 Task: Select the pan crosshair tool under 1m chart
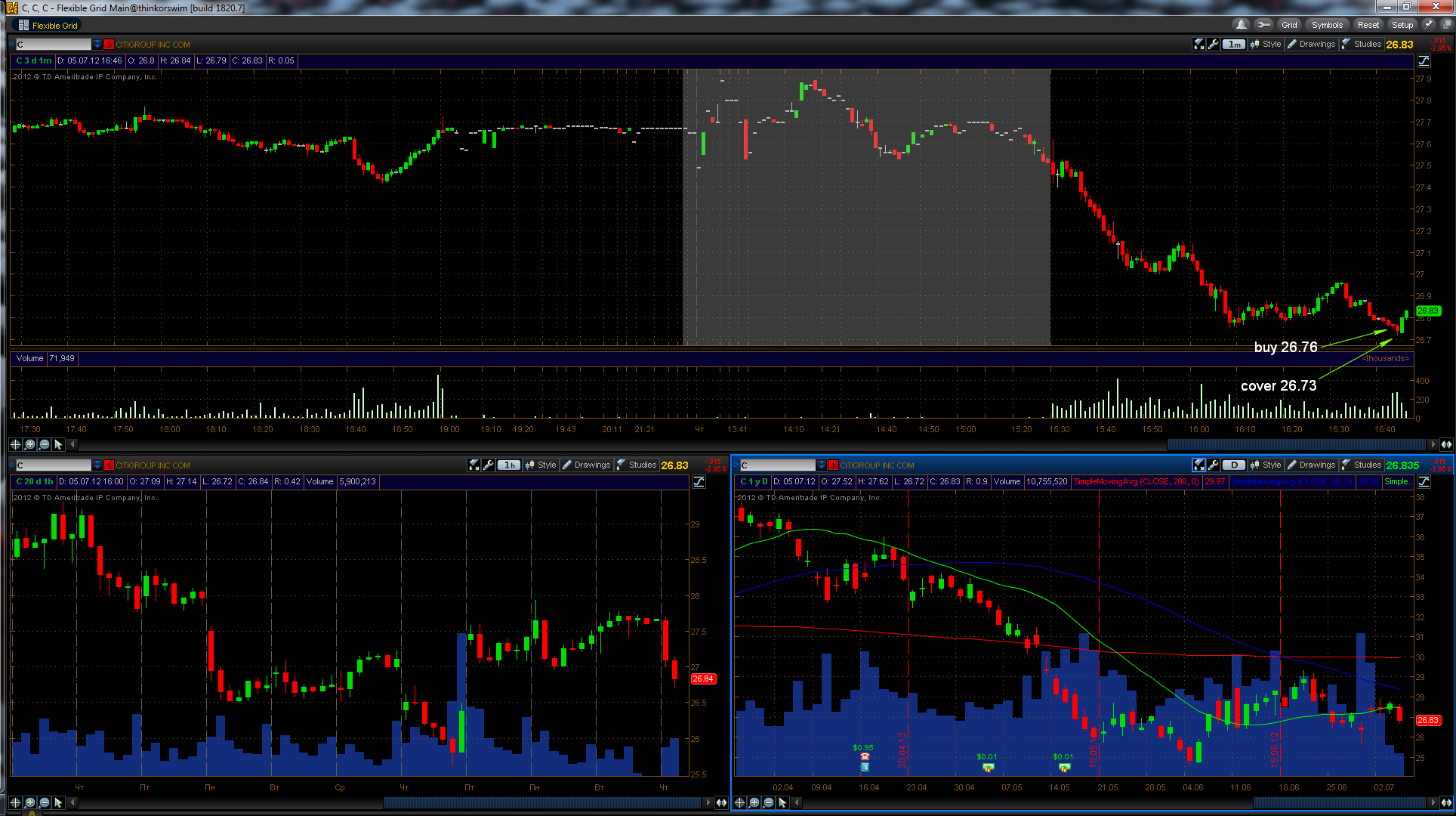pyautogui.click(x=15, y=444)
